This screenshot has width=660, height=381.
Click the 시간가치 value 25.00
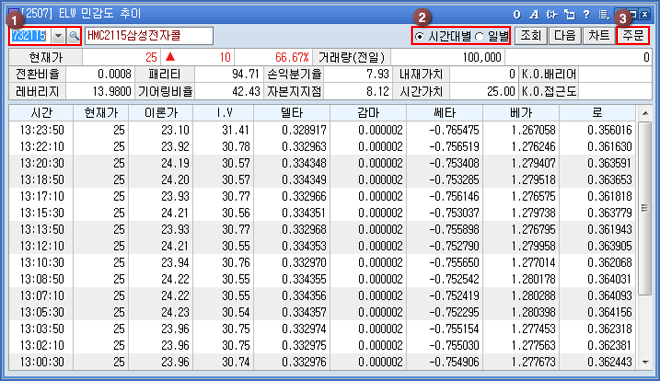point(501,91)
